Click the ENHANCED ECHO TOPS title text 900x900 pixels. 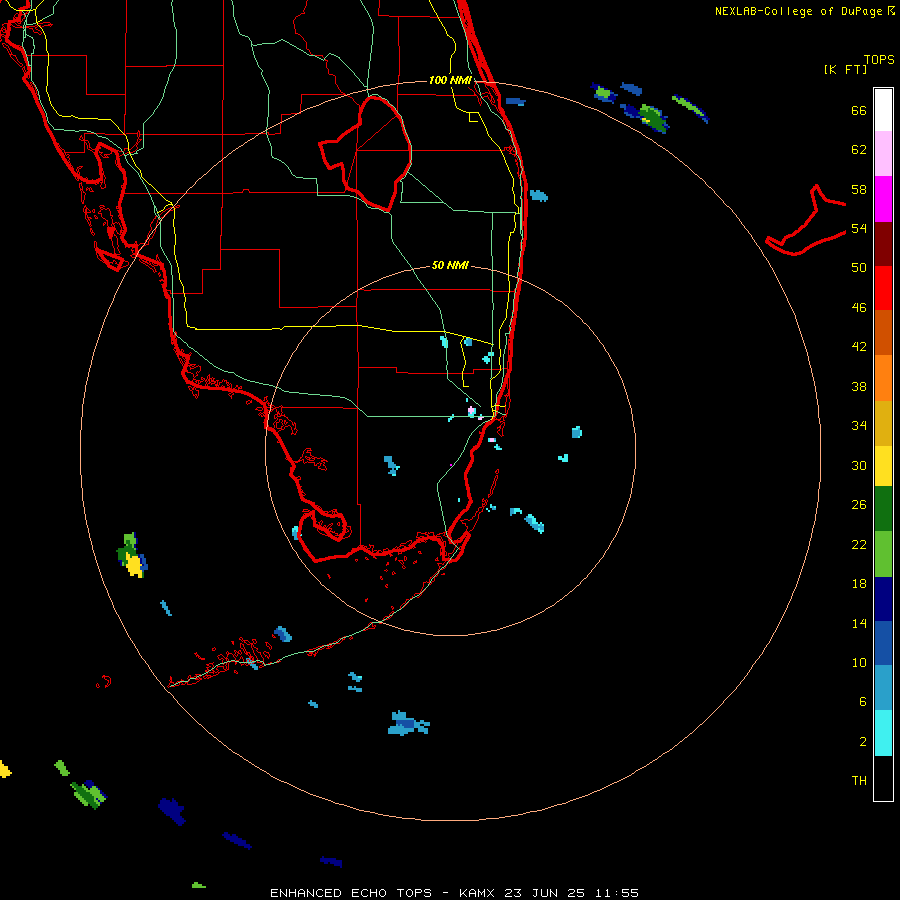351,893
